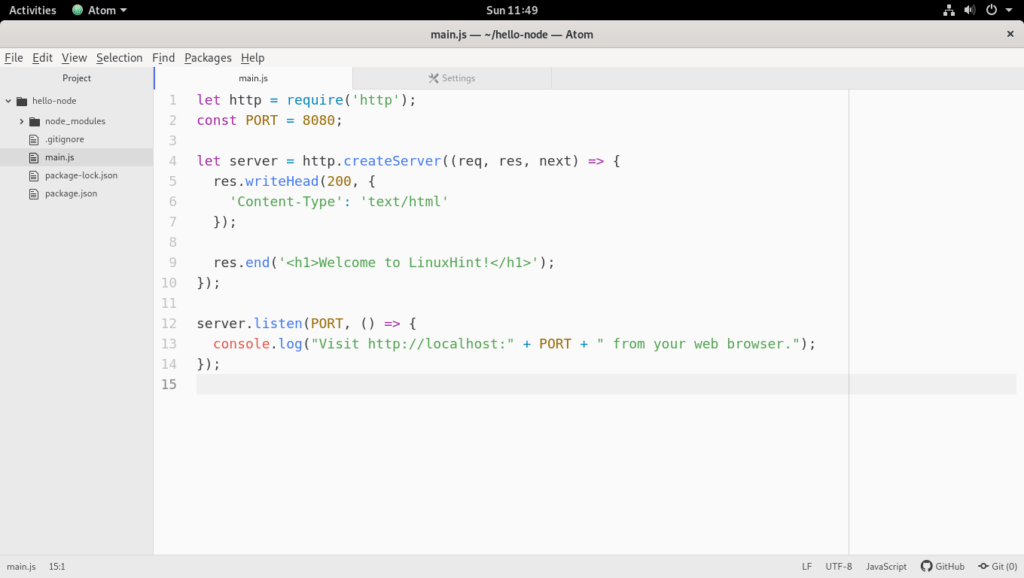
Task: Expand the node_modules folder chevron
Action: tap(21, 121)
